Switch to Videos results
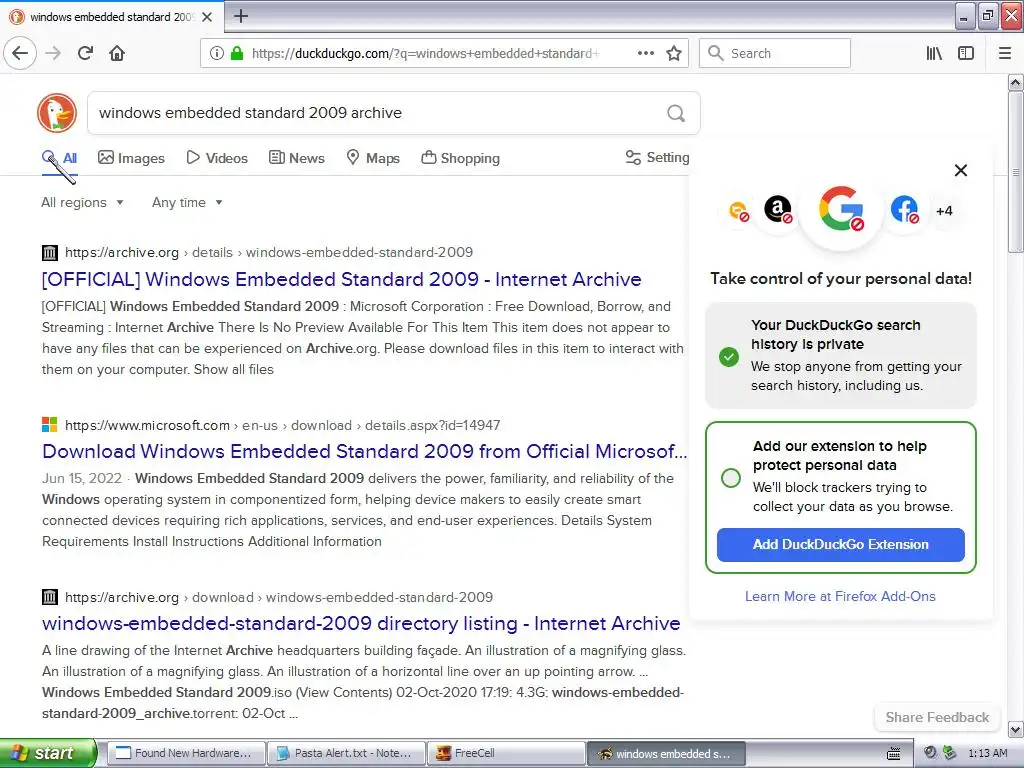 (x=217, y=158)
